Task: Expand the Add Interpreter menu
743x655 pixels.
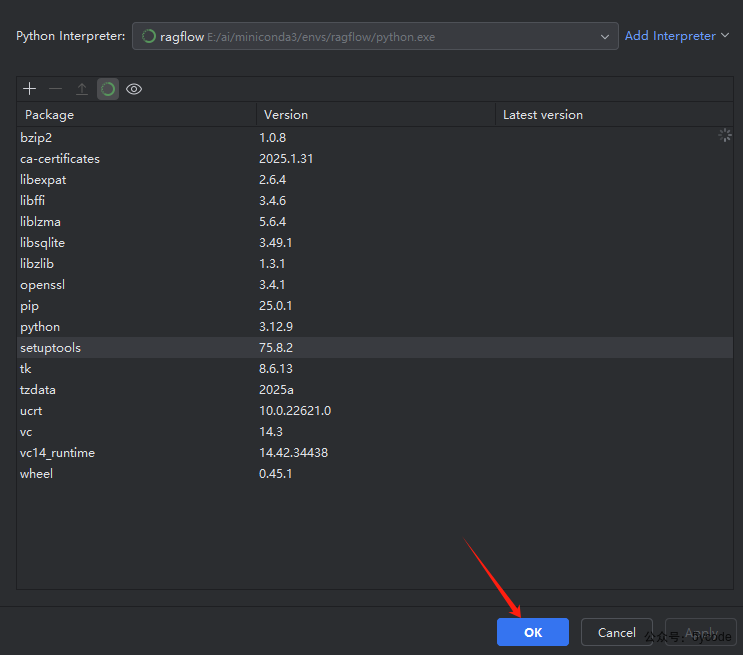Action: [677, 36]
